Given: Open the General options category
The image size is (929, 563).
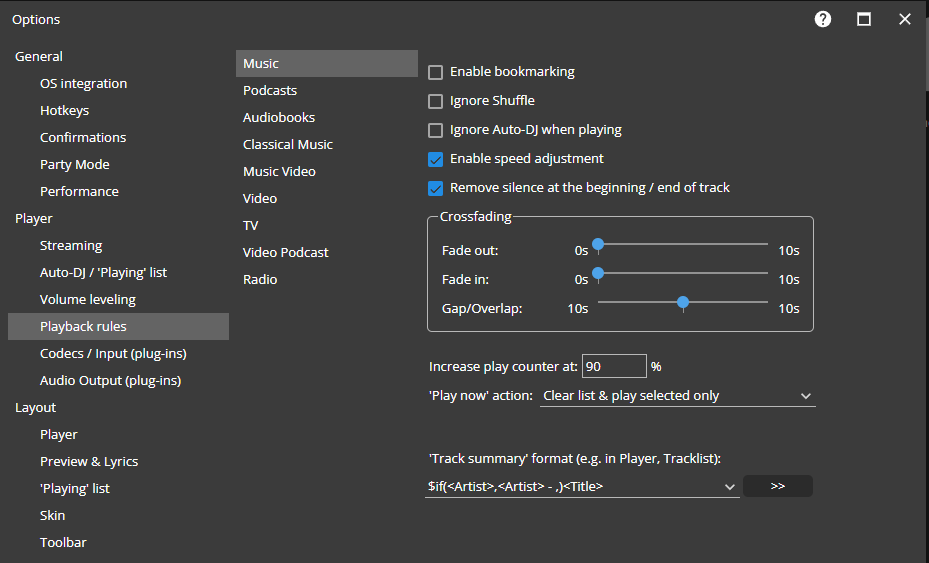Looking at the screenshot, I should 39,56.
